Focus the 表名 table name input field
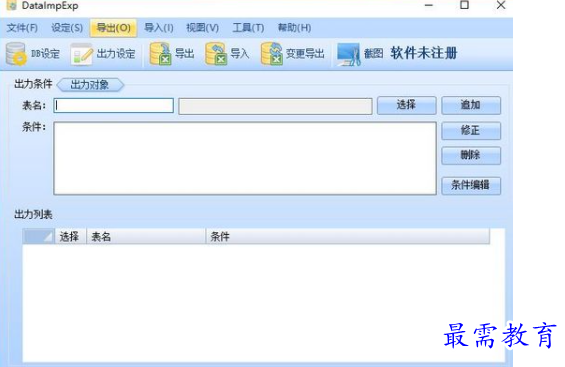The image size is (565, 367). [114, 106]
